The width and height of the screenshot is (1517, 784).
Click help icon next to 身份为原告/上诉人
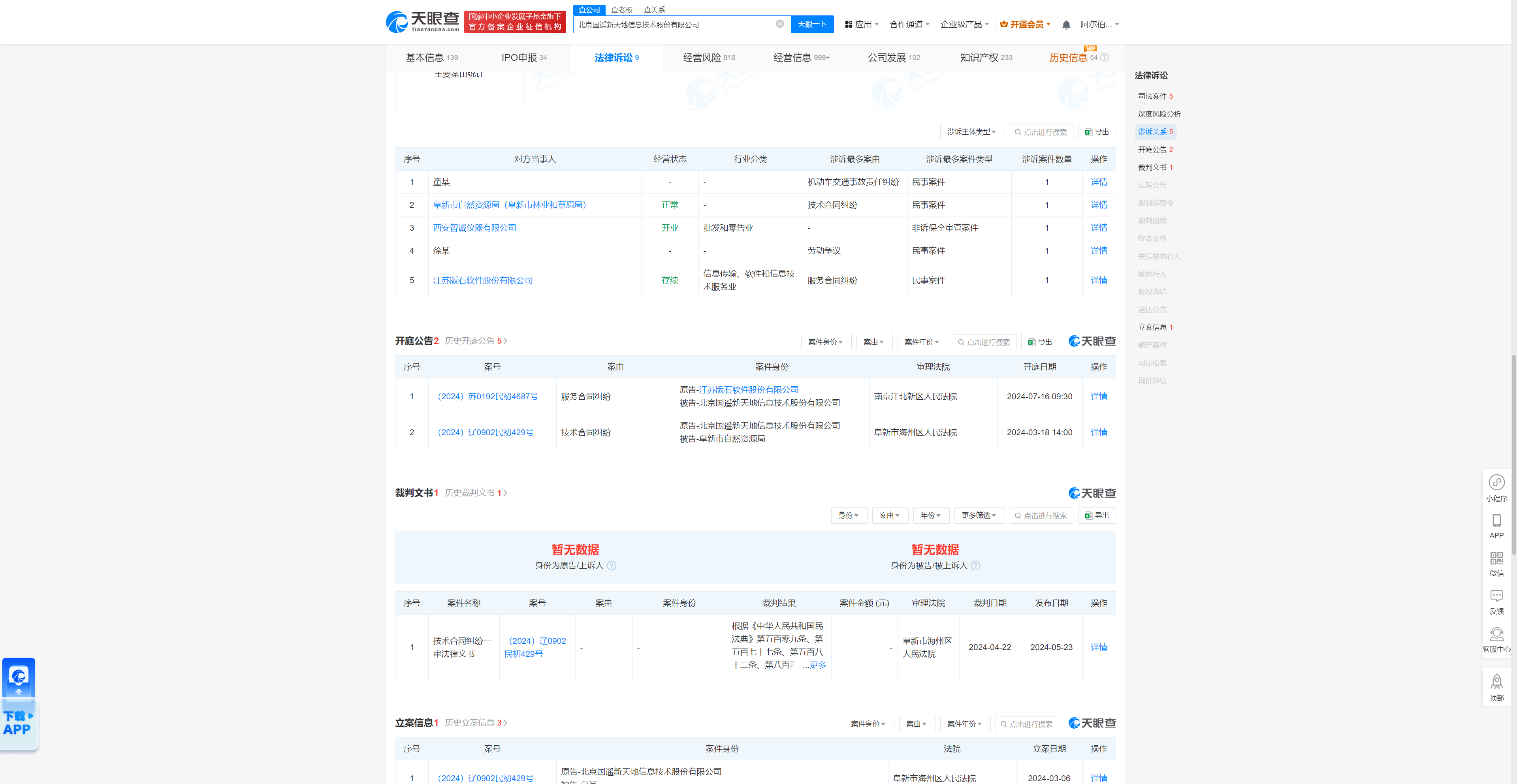coord(611,566)
